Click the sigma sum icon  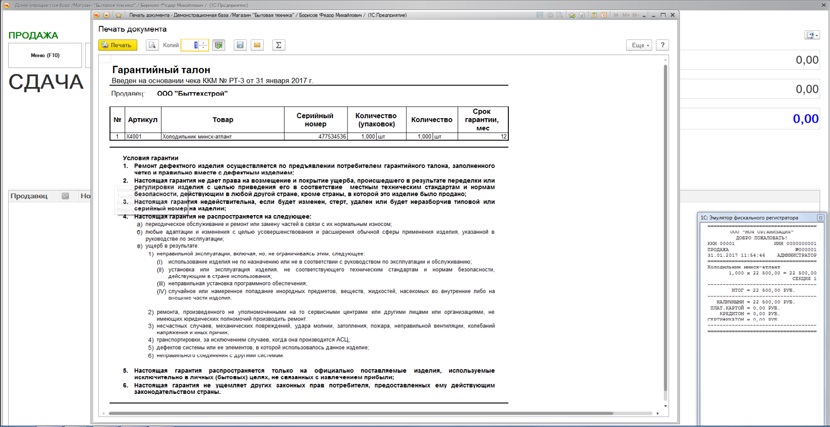pos(278,45)
